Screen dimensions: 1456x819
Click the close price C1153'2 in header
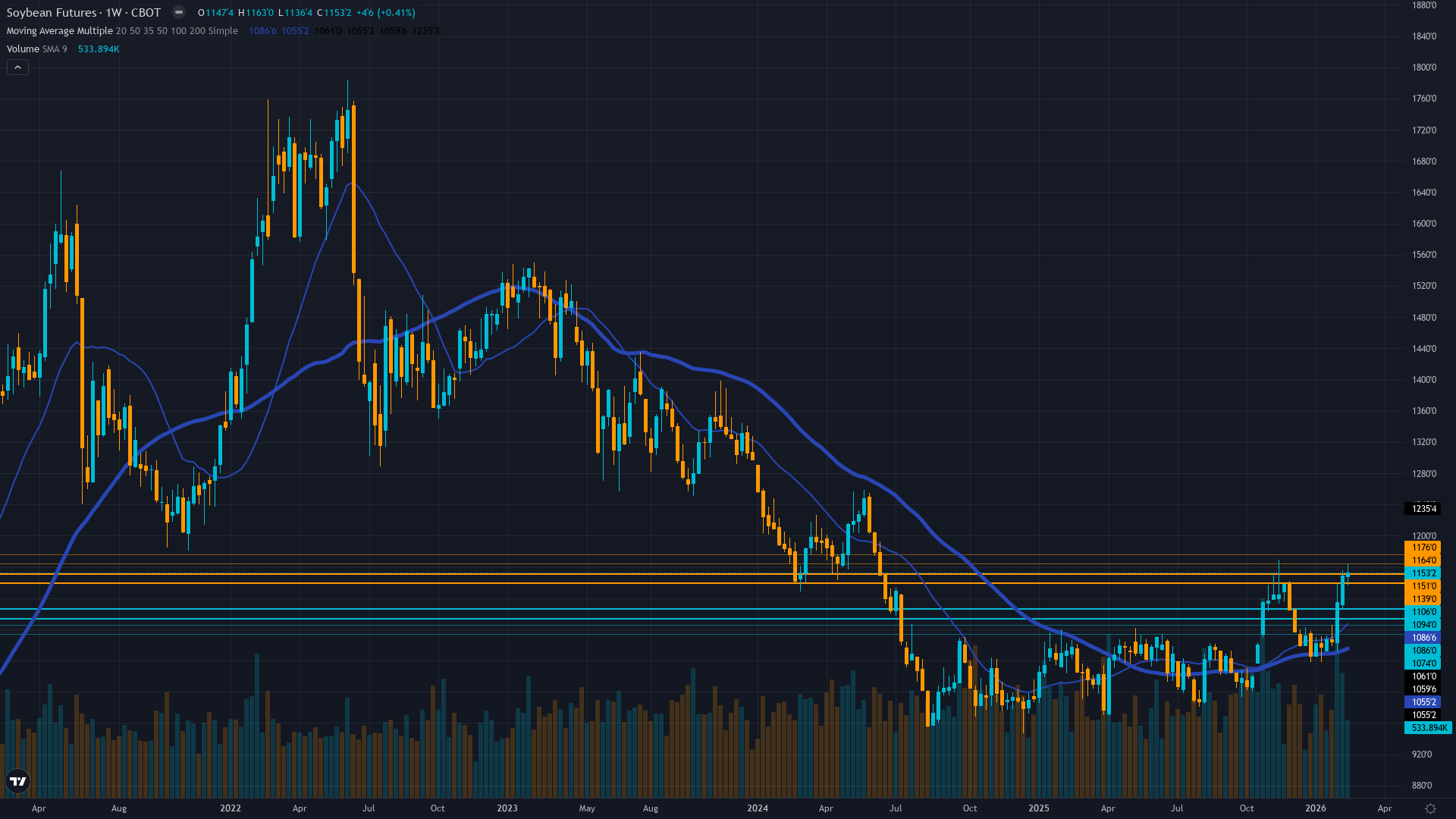click(334, 13)
